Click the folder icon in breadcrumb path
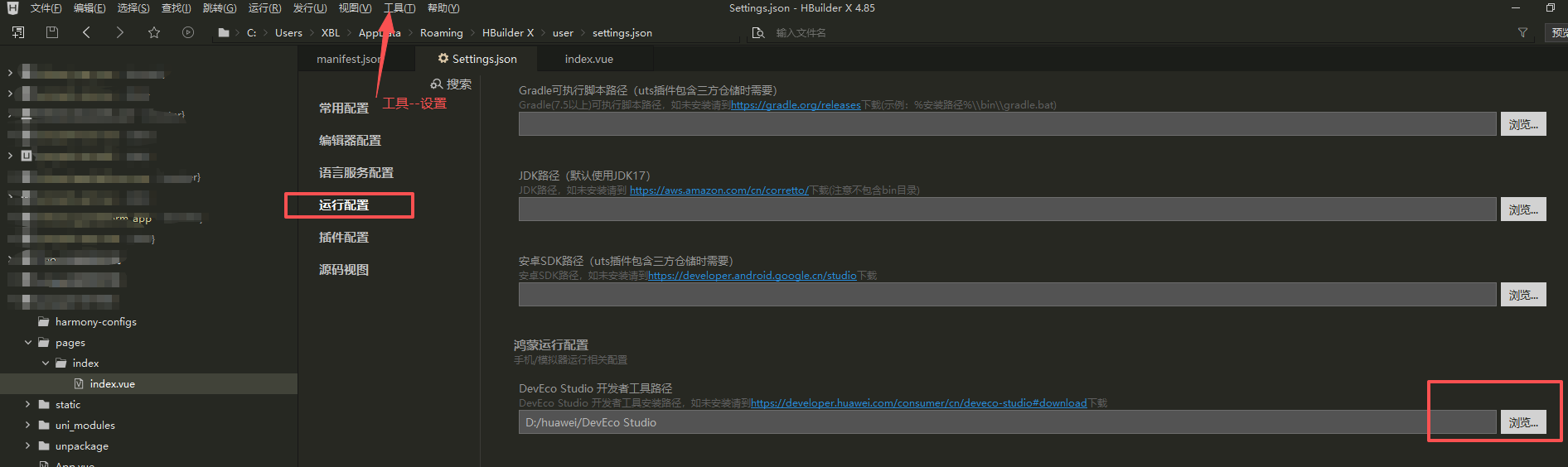The width and height of the screenshot is (1568, 467). tap(224, 32)
